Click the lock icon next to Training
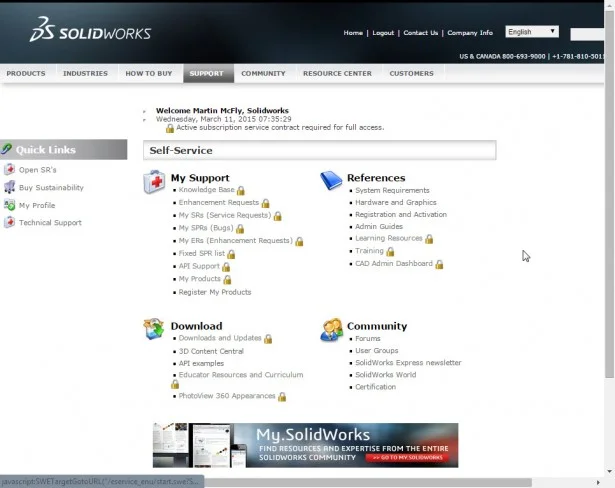This screenshot has height=488, width=615. click(390, 251)
